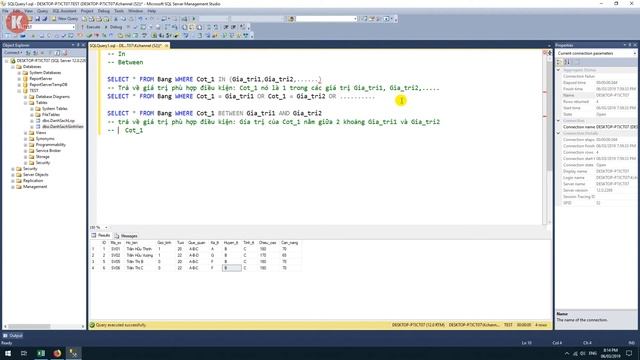Image resolution: width=640 pixels, height=360 pixels.
Task: Select the Management folder
Action: tap(35, 187)
